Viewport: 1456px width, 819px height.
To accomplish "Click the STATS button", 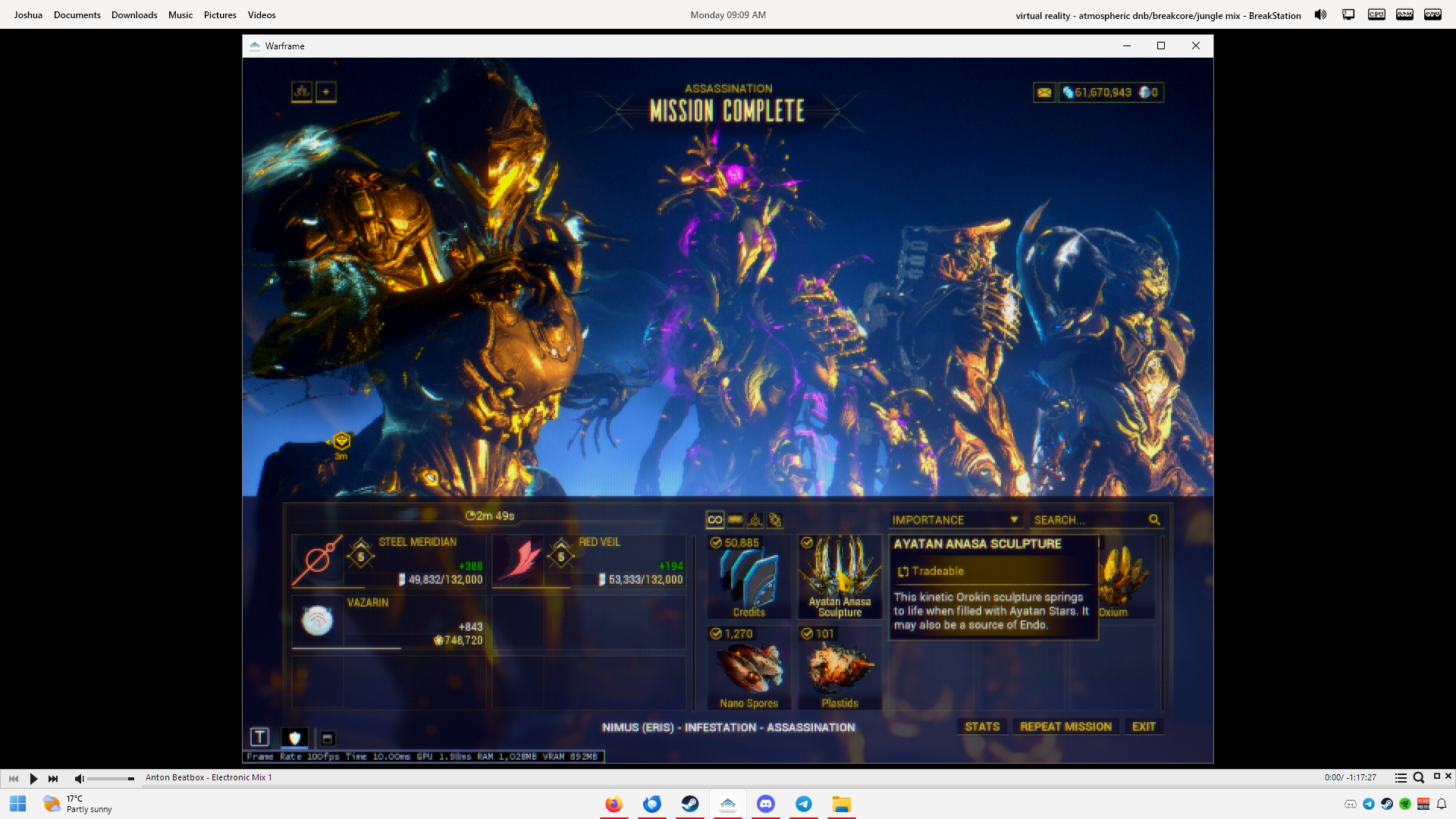I will 982,726.
